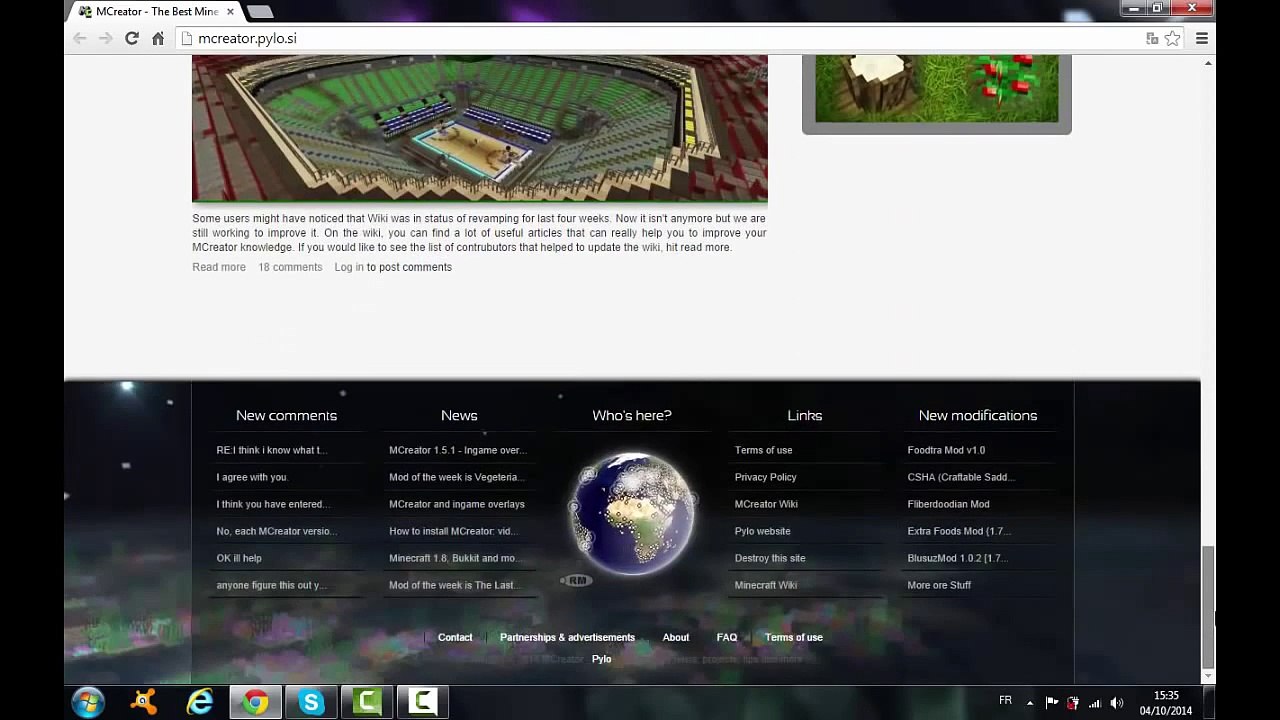Open the 18 comments link

(290, 267)
